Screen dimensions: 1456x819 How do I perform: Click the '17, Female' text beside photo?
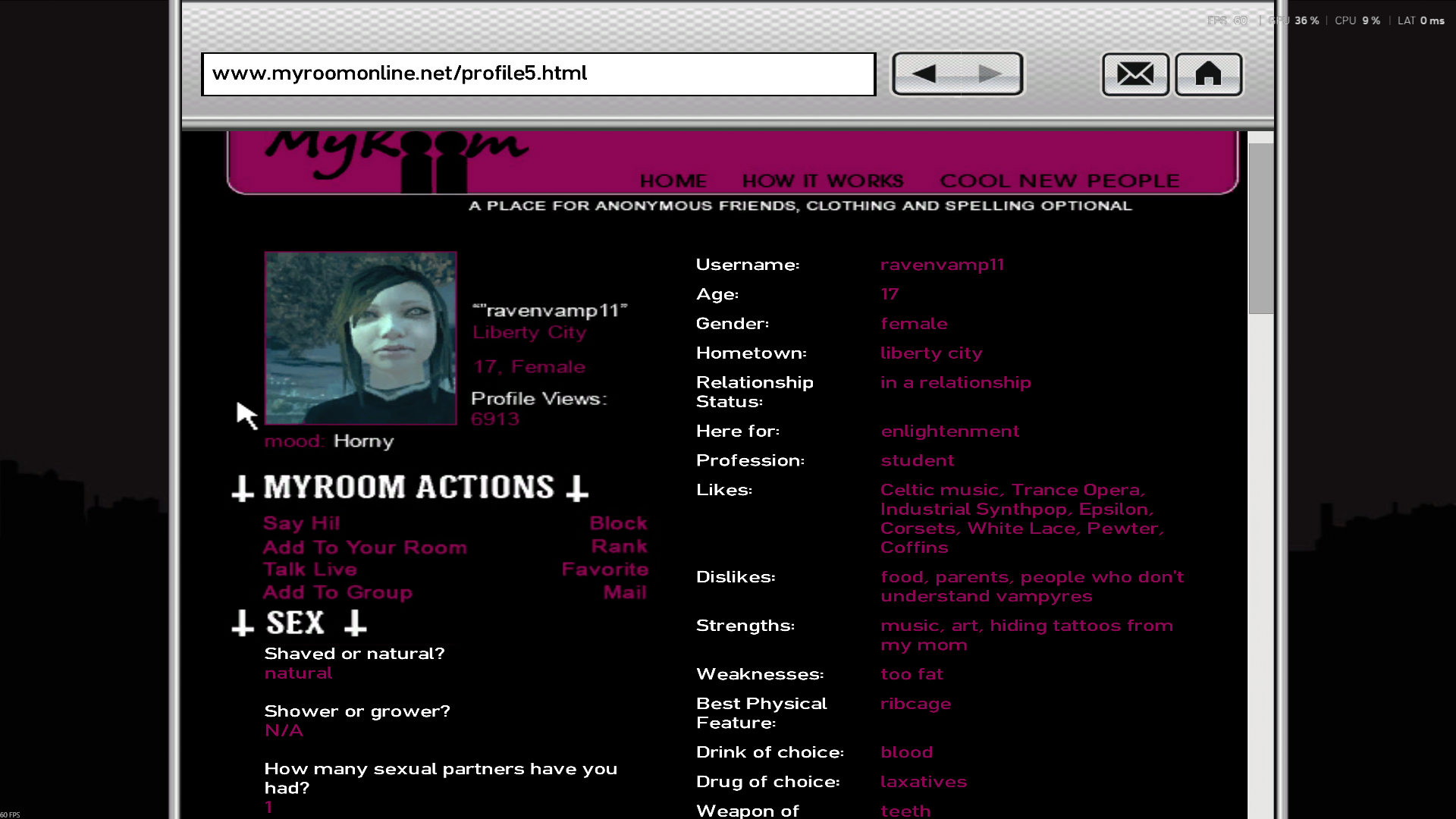(529, 367)
